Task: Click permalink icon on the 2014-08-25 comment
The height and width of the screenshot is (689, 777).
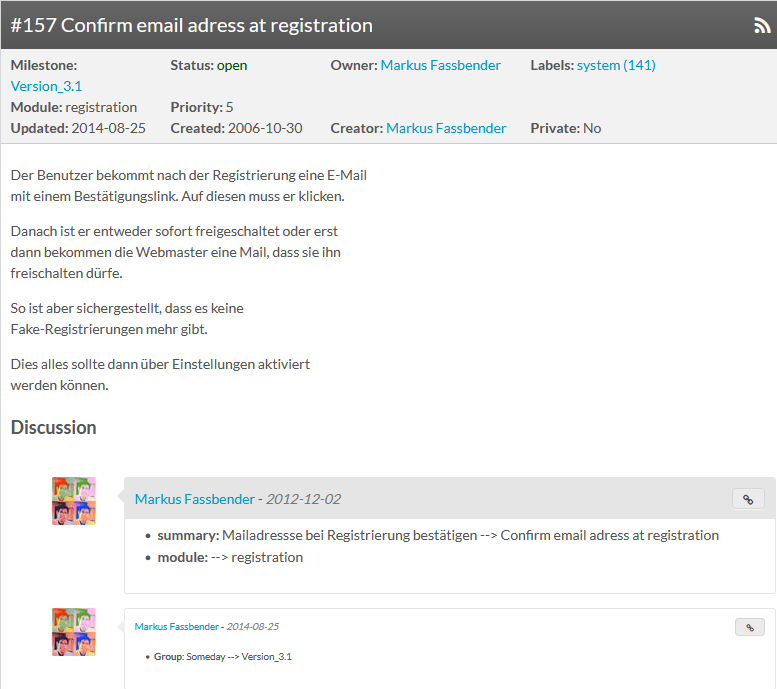Action: click(x=748, y=627)
